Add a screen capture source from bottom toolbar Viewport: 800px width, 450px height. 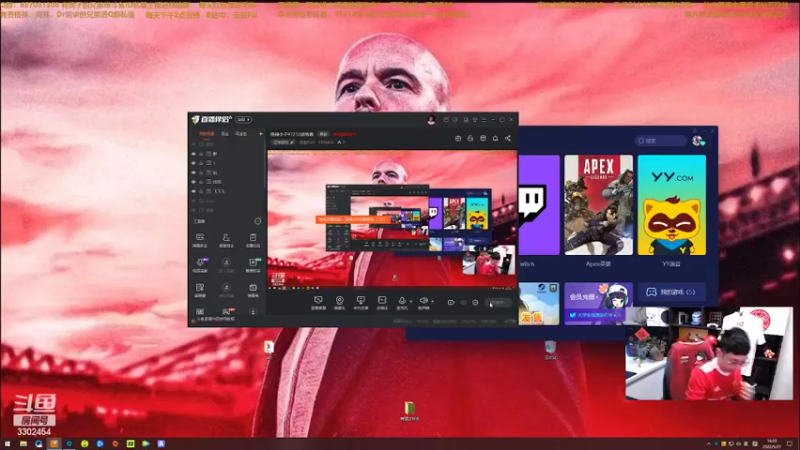318,301
